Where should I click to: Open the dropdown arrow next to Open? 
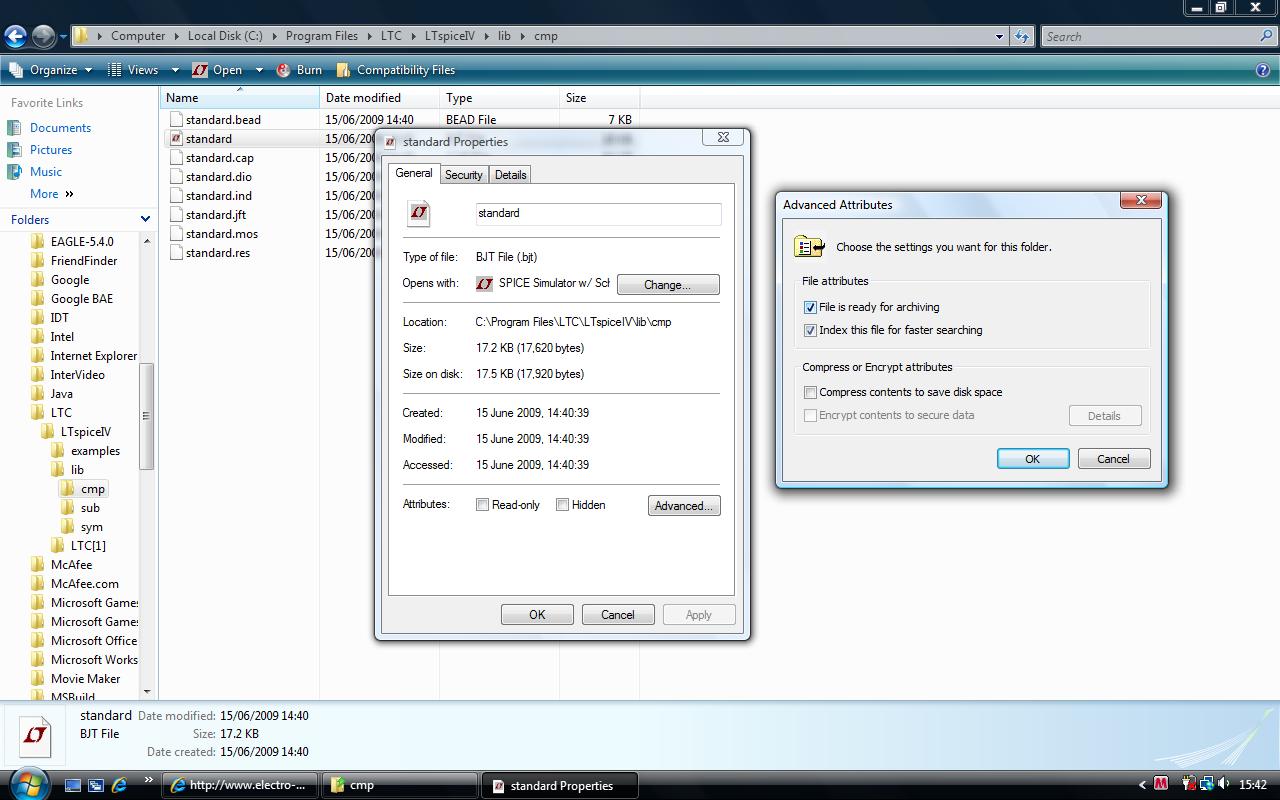(x=259, y=70)
